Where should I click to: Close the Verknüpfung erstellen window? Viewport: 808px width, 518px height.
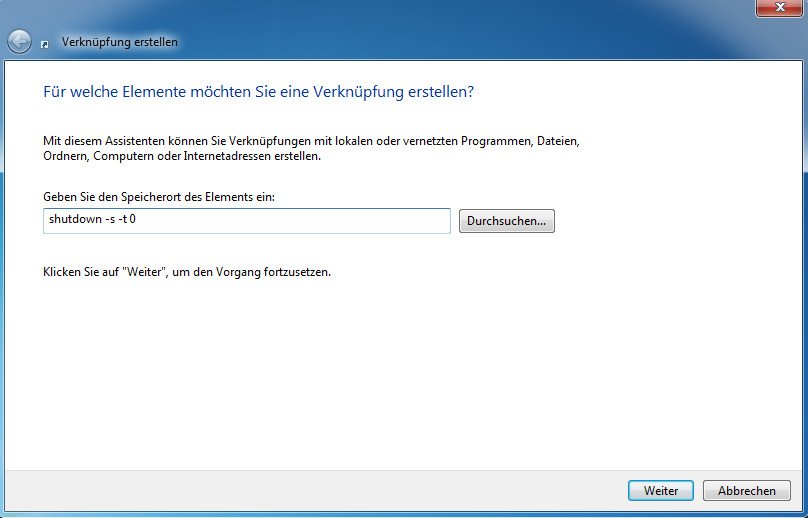(780, 7)
